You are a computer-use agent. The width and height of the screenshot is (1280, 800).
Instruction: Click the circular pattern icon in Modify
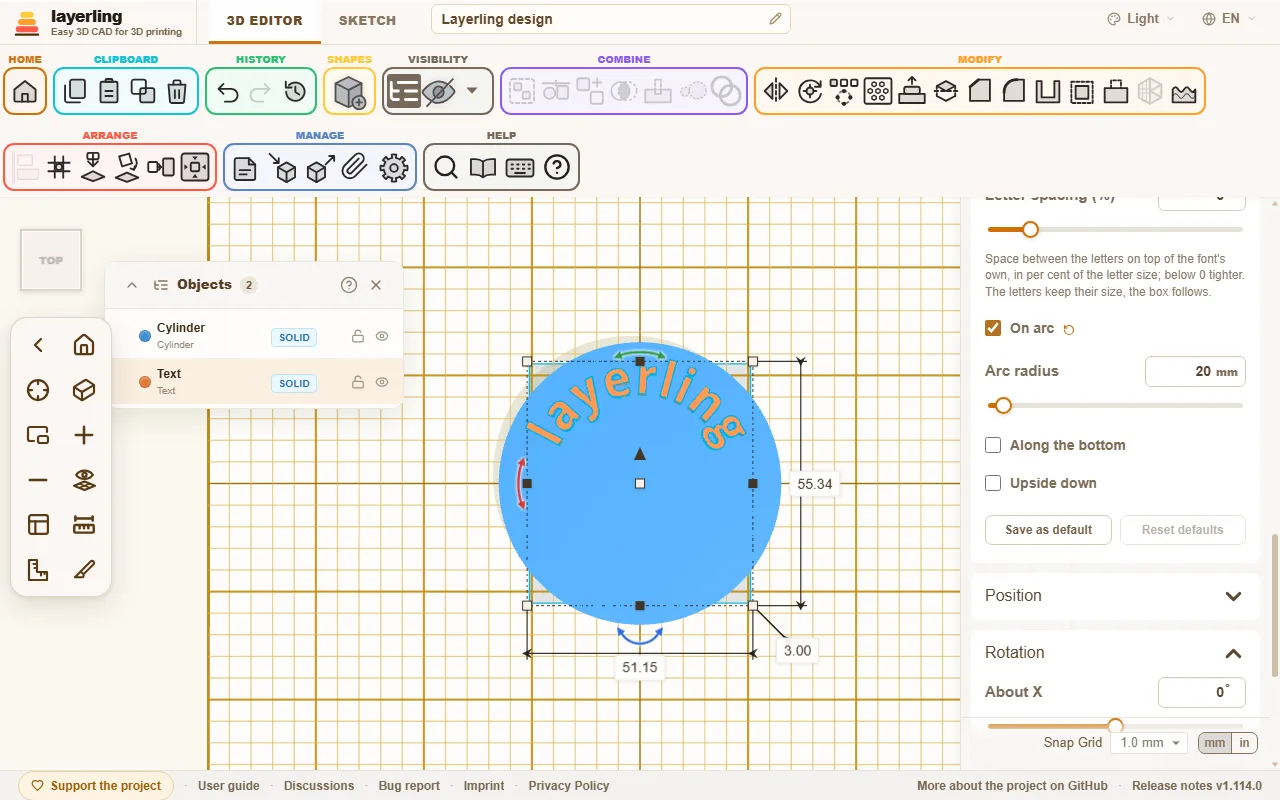pos(844,92)
